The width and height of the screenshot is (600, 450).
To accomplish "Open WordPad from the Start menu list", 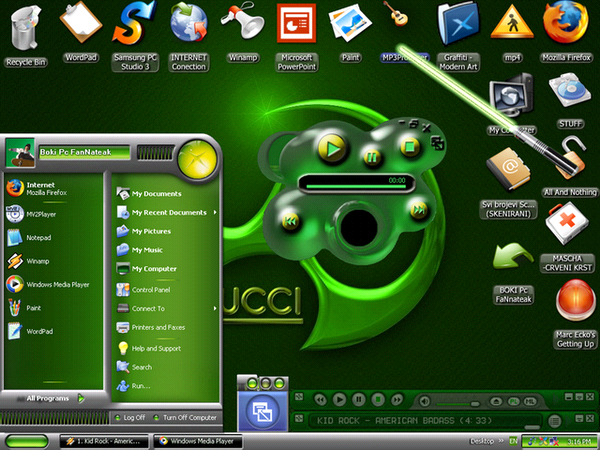I will pyautogui.click(x=54, y=331).
